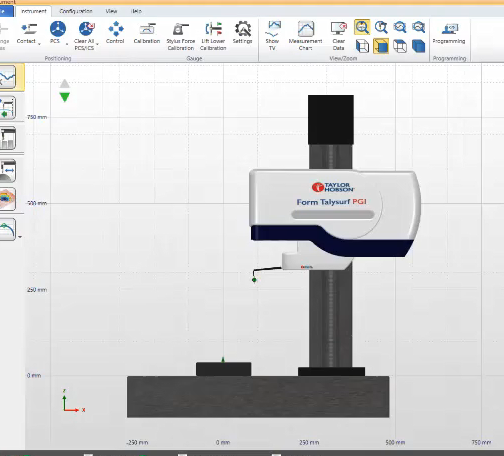This screenshot has height=456, width=504.
Task: Start the gauge Calibration tool
Action: tap(147, 33)
